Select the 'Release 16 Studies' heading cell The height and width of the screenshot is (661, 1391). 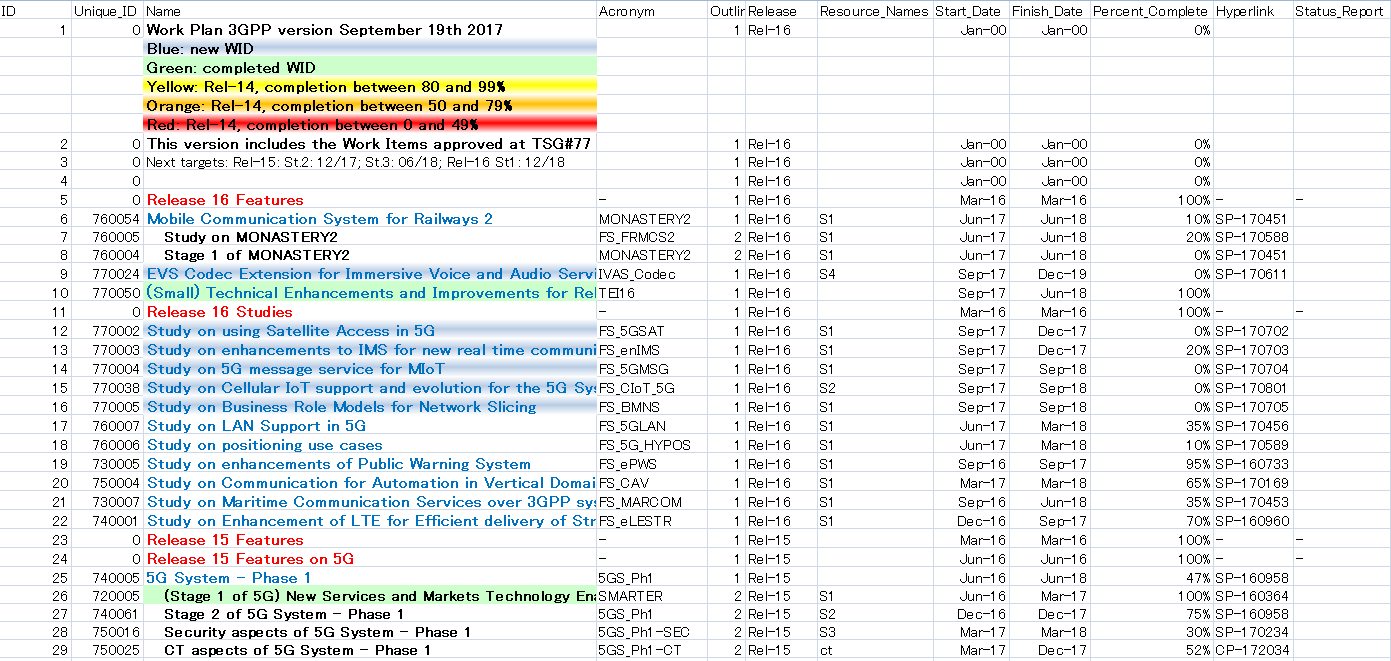coord(370,312)
